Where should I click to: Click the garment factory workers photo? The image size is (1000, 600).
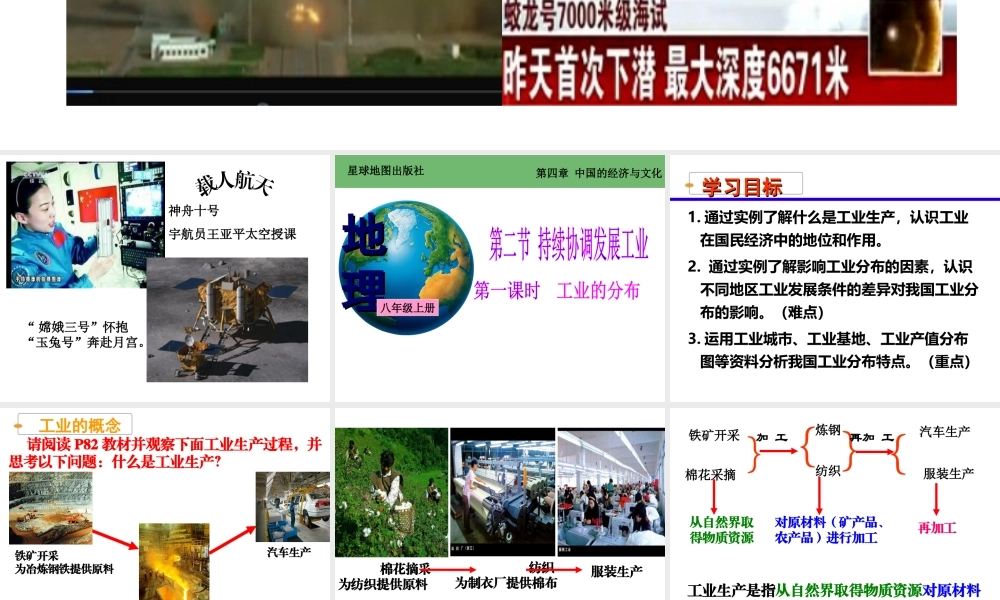611,492
